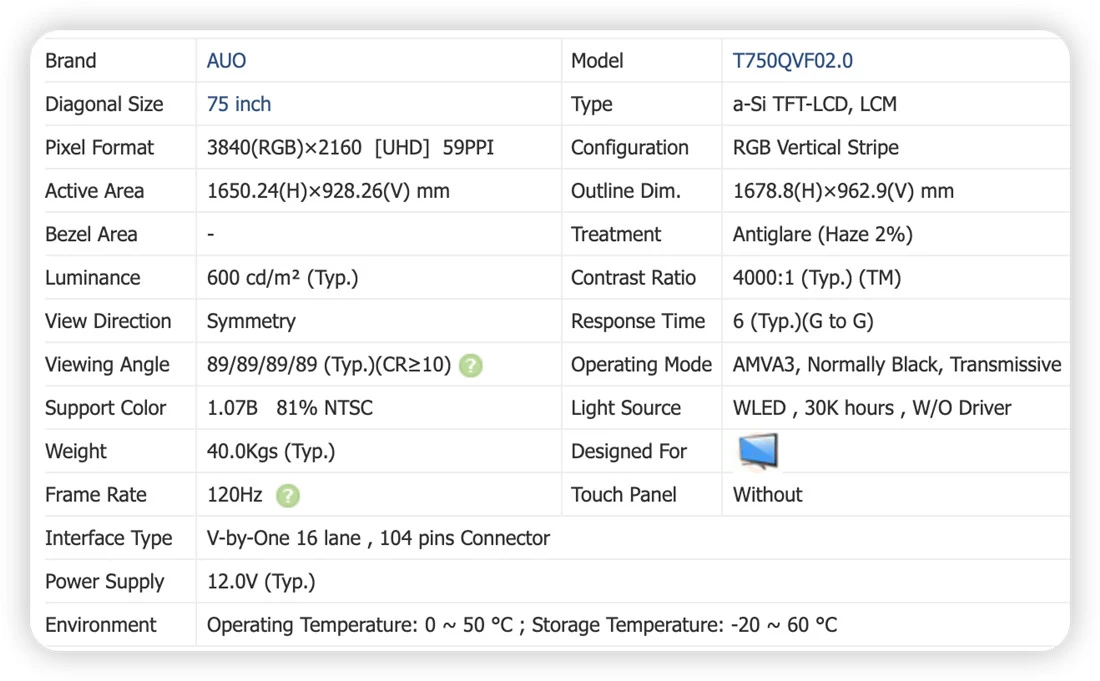Select the 4000:1 (Typ.) (TM) value
This screenshot has width=1100, height=681.
point(817,278)
